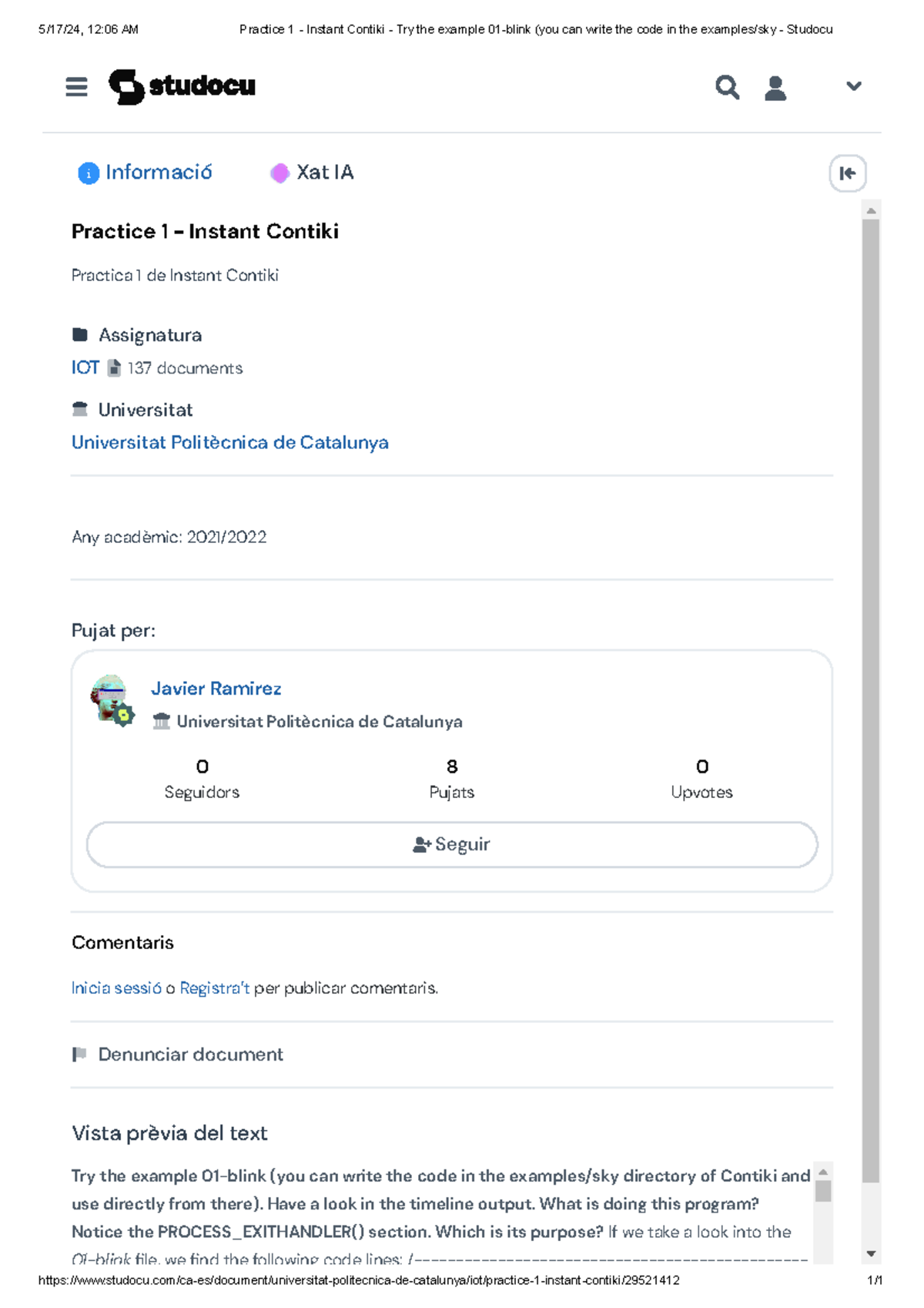Click the user profile icon

[x=775, y=88]
